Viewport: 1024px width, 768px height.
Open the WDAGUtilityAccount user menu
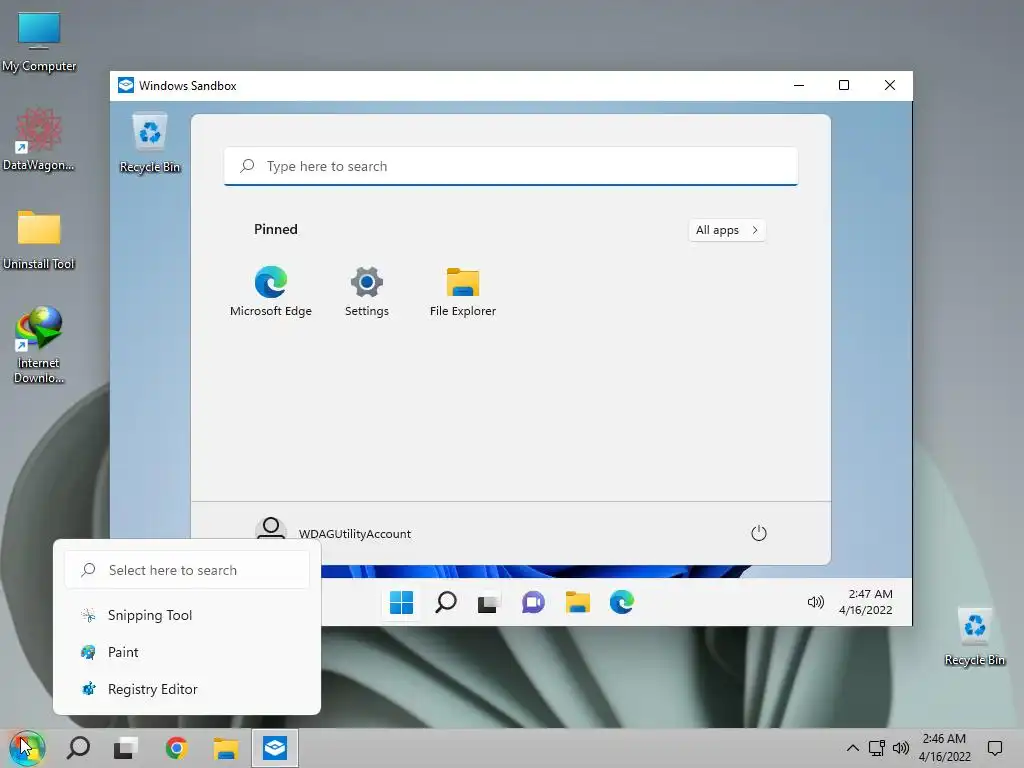[333, 533]
